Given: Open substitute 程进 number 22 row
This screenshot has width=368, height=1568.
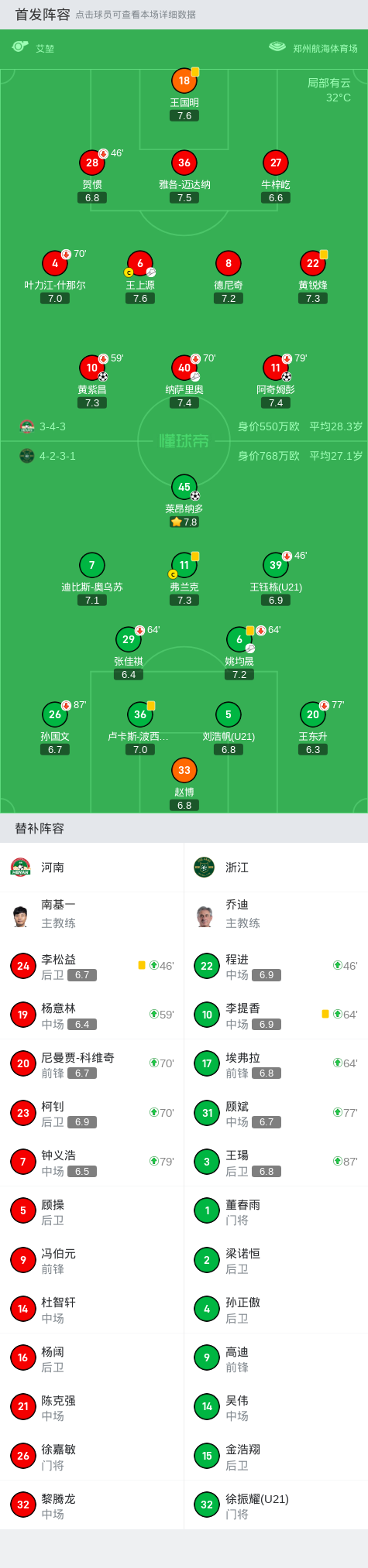Looking at the screenshot, I should (276, 966).
